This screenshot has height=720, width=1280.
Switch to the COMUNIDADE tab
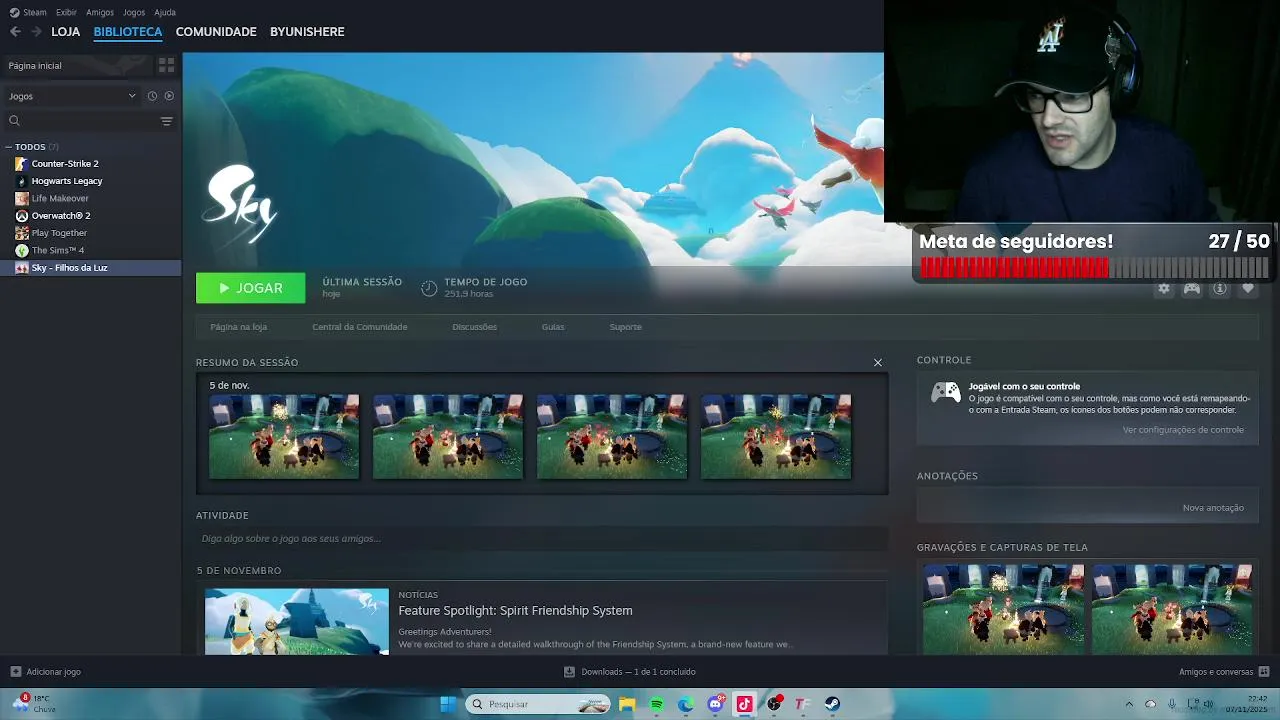pos(216,32)
